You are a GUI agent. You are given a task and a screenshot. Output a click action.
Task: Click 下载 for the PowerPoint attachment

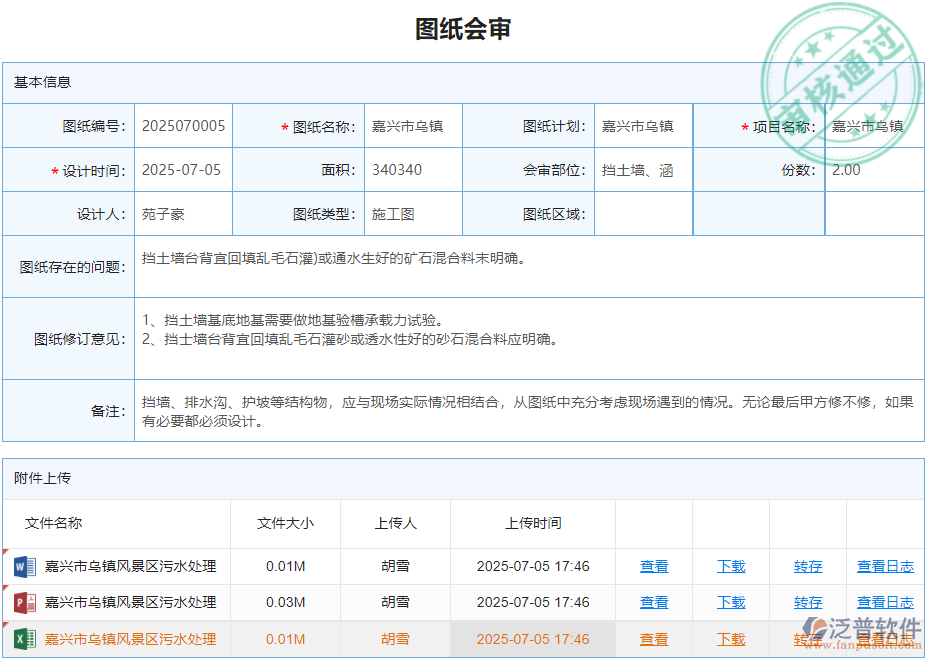tap(731, 602)
